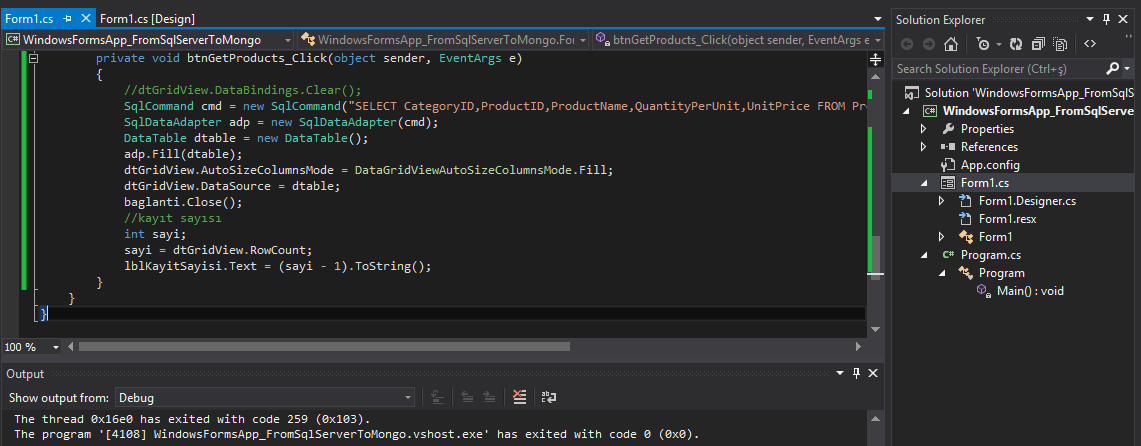Click the Show All Files icon

(x=1058, y=44)
